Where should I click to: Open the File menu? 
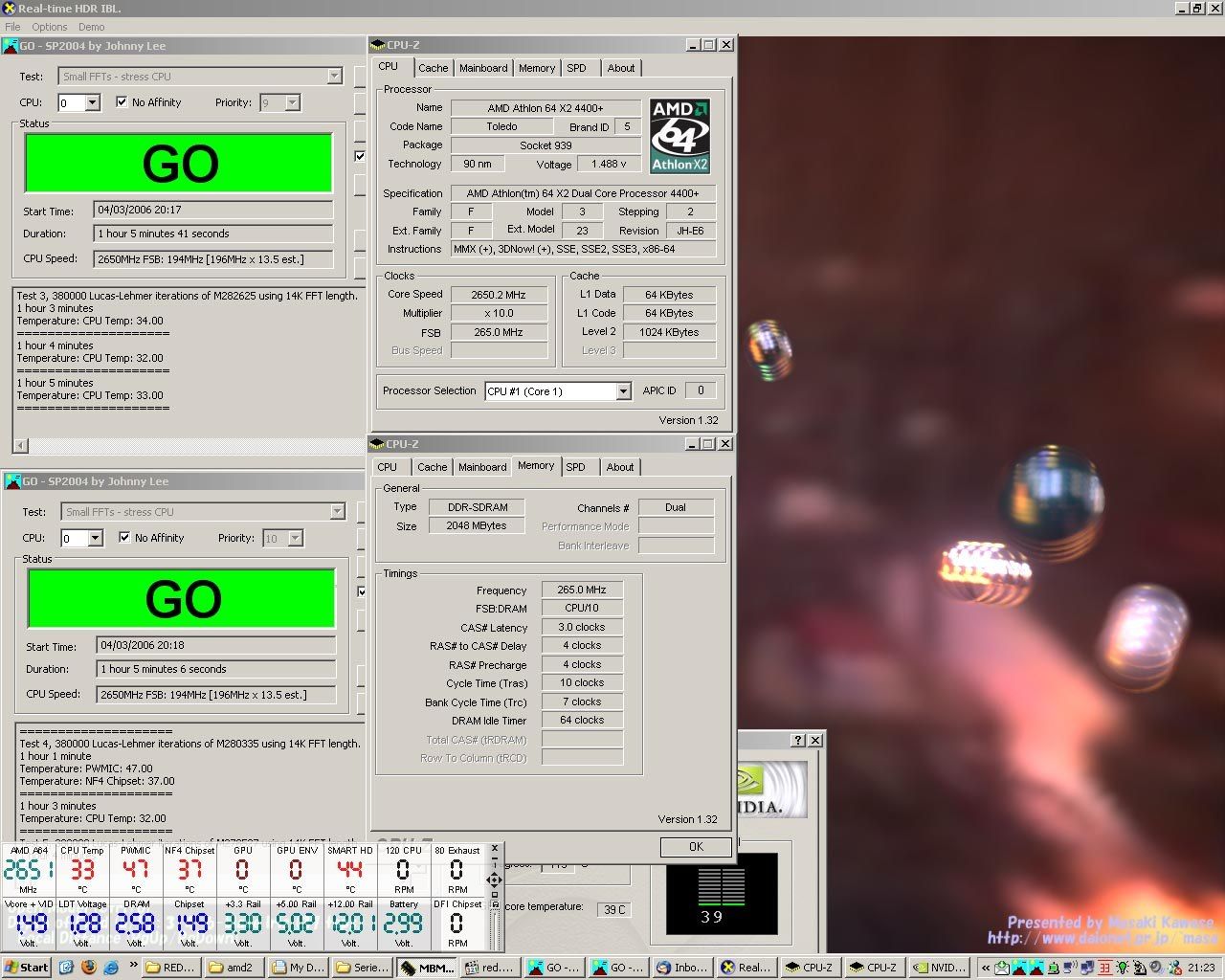12,27
